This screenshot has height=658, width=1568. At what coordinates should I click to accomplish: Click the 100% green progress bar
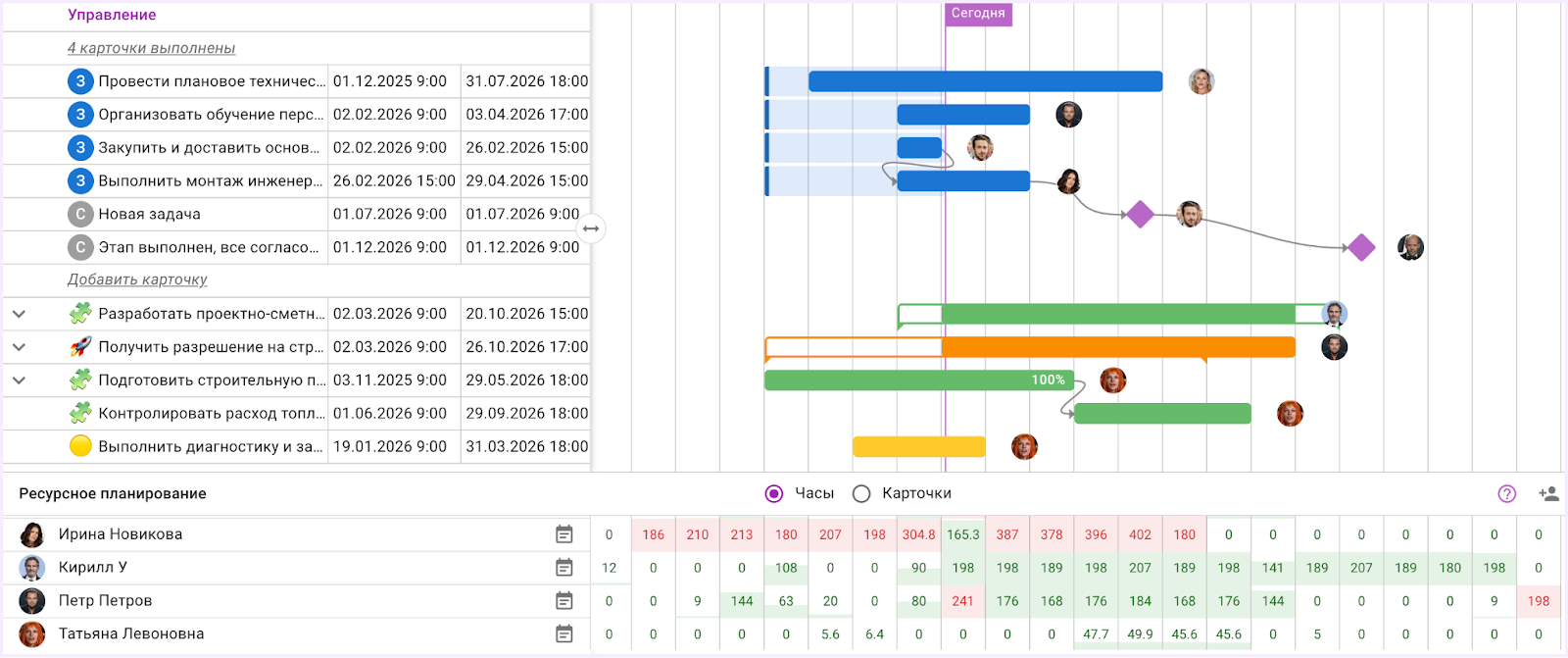click(x=918, y=380)
